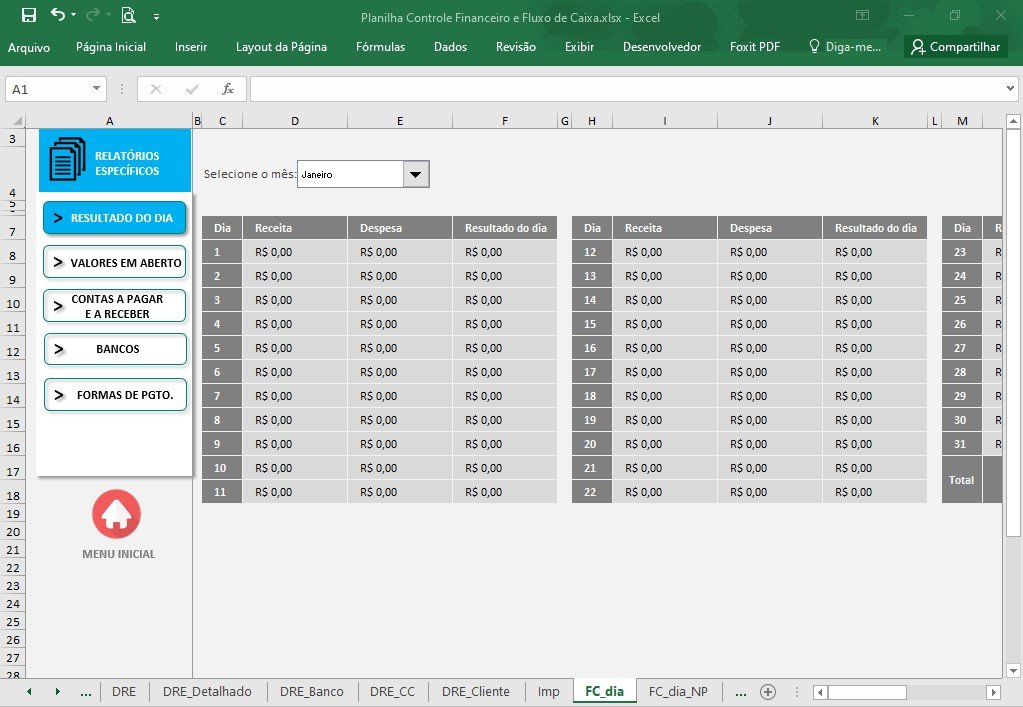Click the FORMAS DE PGTO. button

(115, 395)
